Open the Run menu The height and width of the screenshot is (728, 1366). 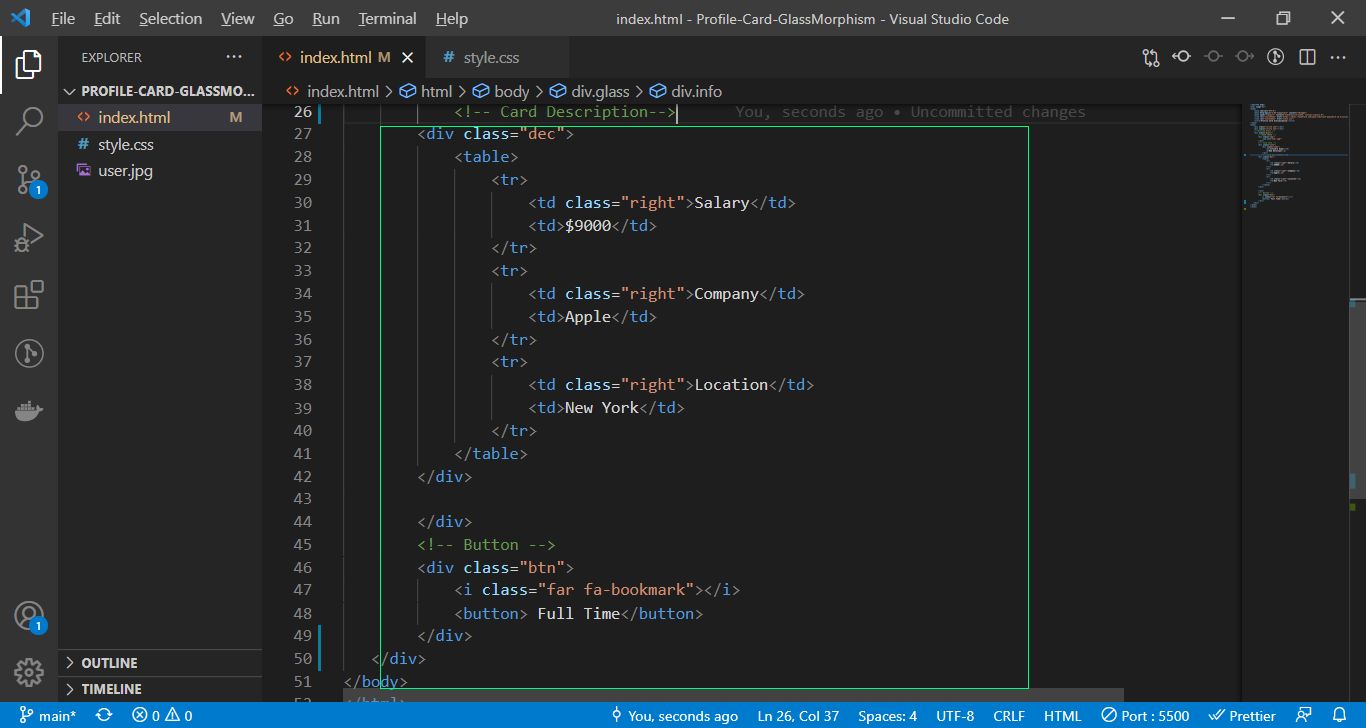pos(326,18)
